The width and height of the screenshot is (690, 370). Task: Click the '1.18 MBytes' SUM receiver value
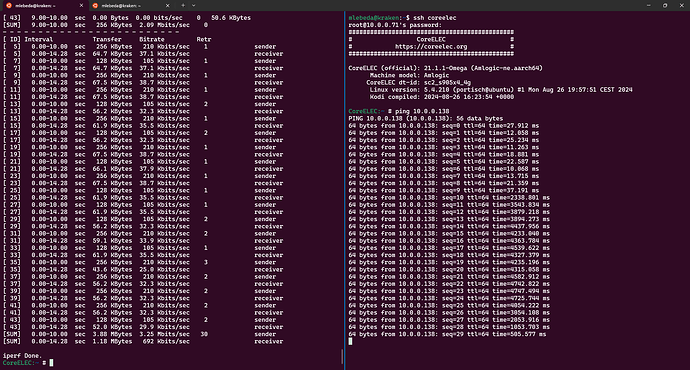[112, 341]
